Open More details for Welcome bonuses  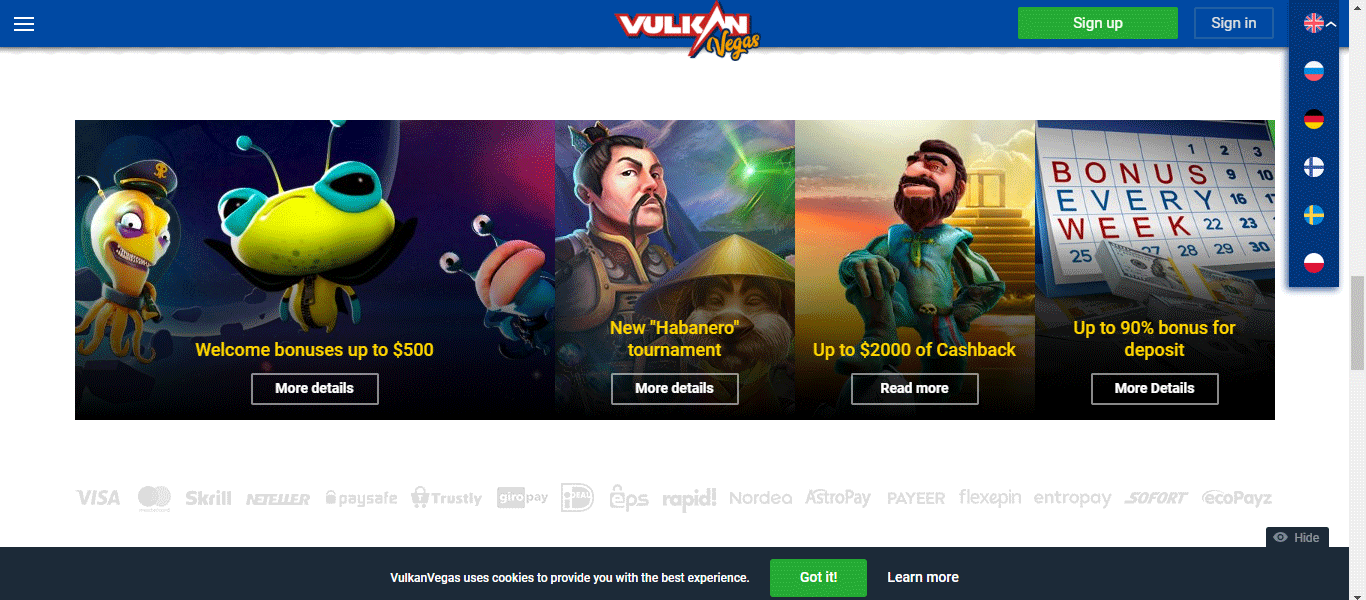(315, 388)
